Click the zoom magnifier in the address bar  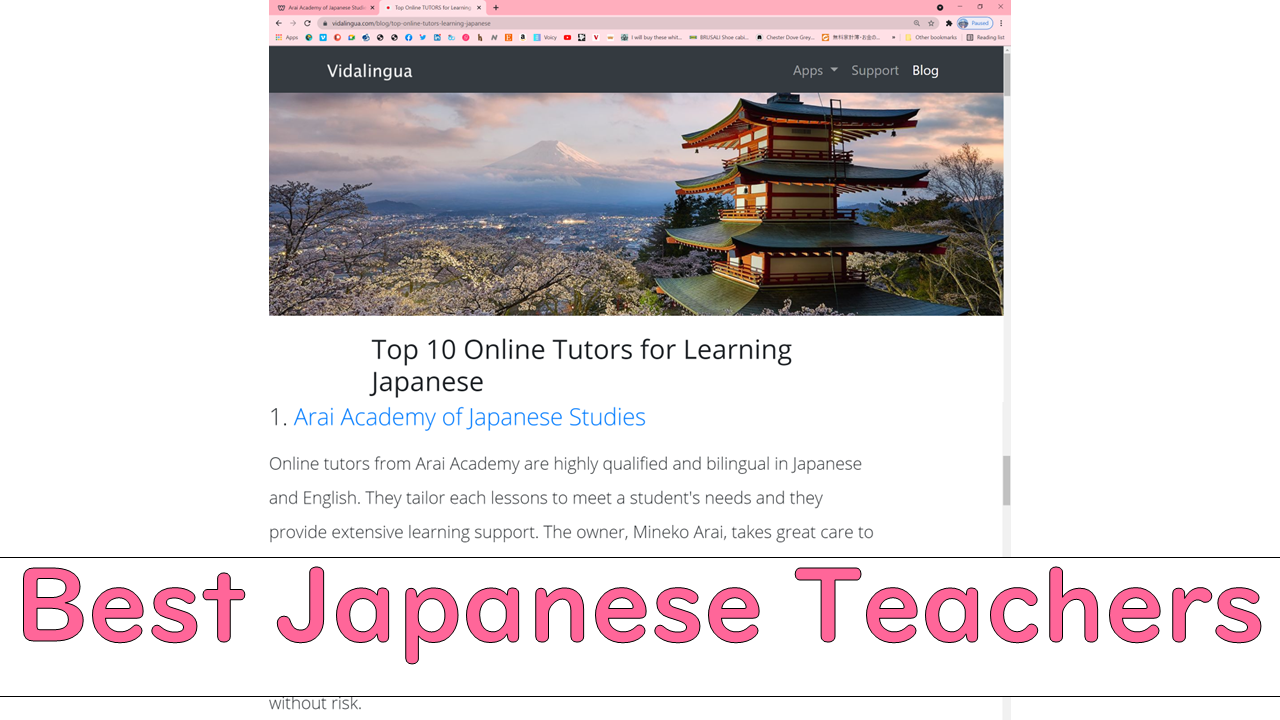(917, 23)
